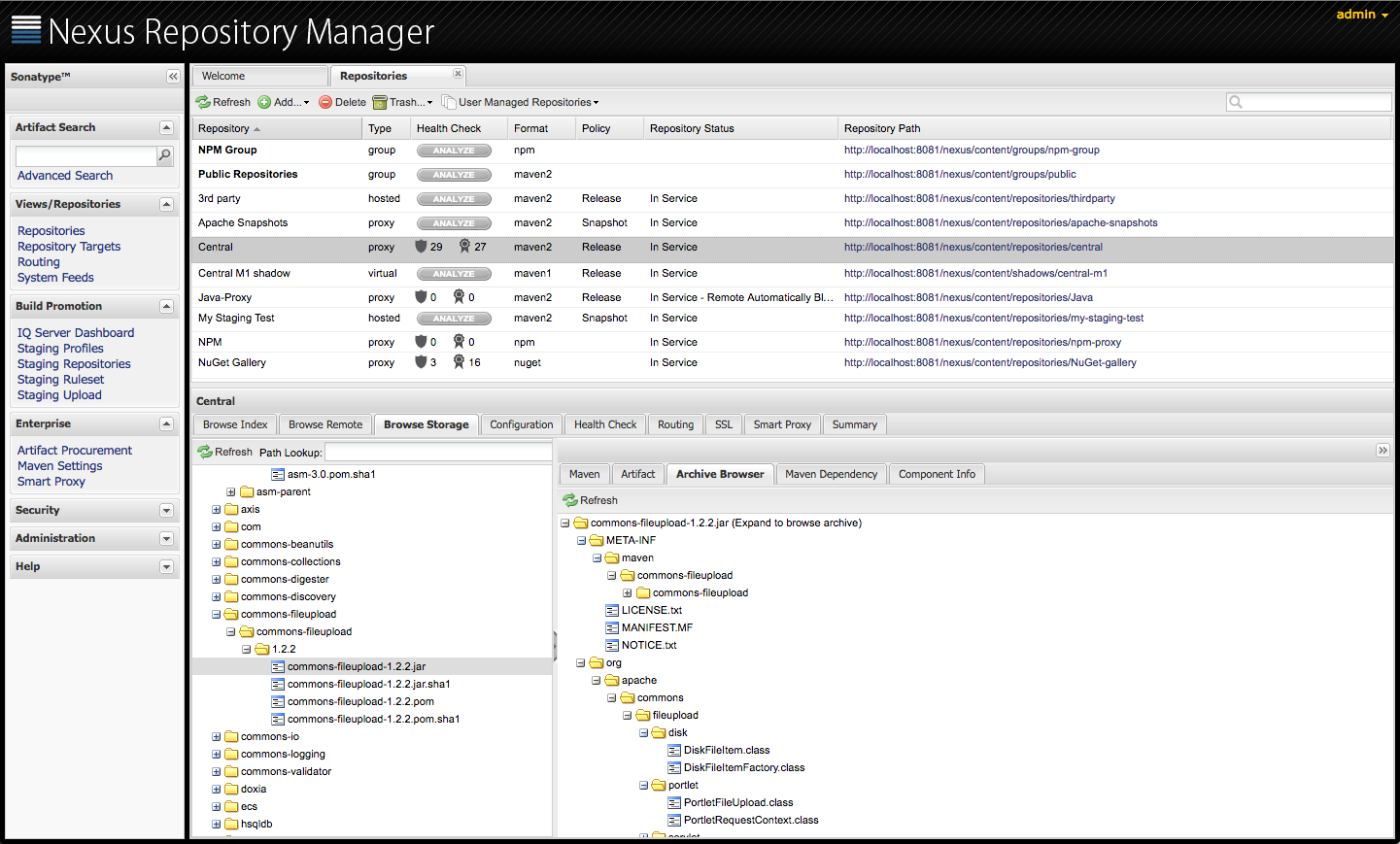Click the NuGet Gallery shield icon
Screen dimensions: 1400x844
pos(421,362)
